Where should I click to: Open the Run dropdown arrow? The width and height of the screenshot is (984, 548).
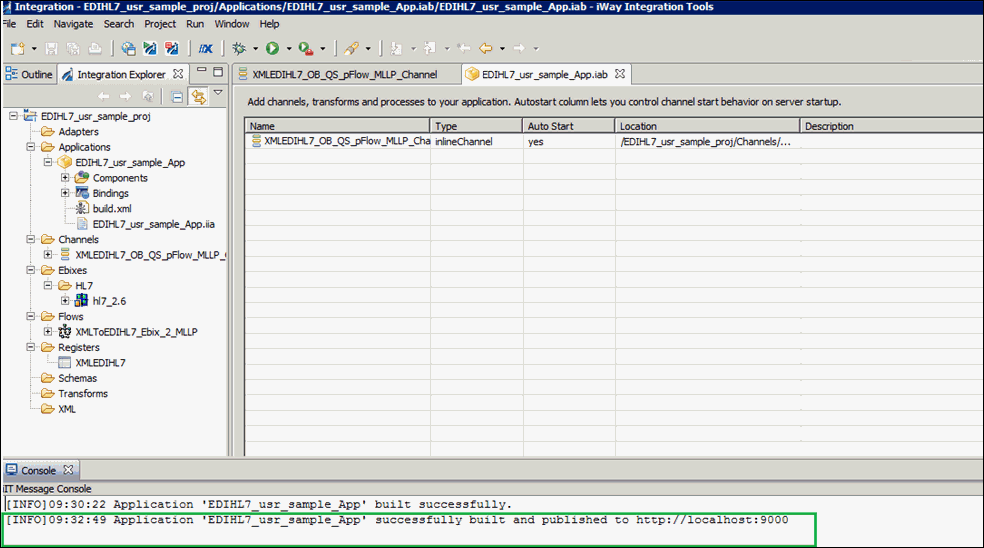[x=289, y=48]
